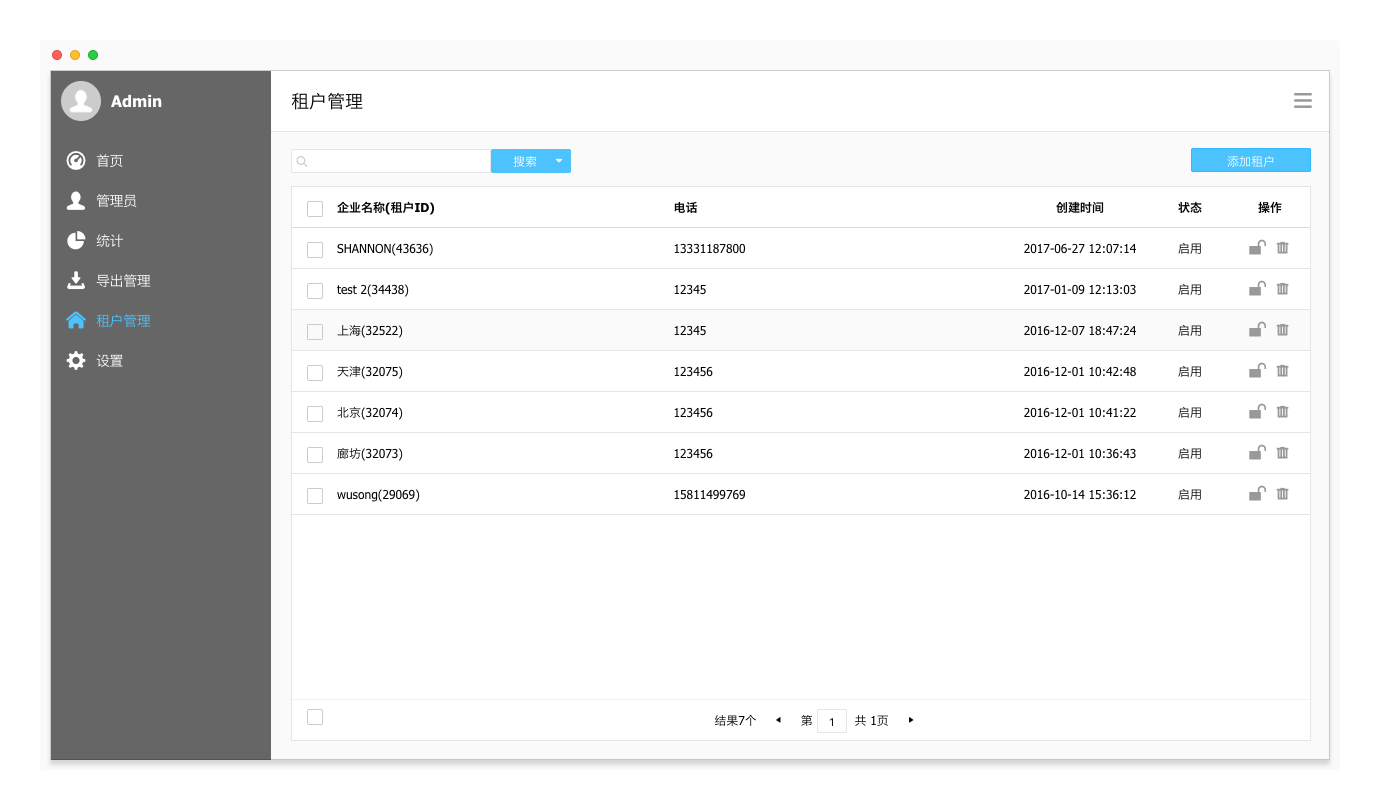Click the 电话 column header
Screen dimensions: 1380x810
pyautogui.click(x=686, y=208)
